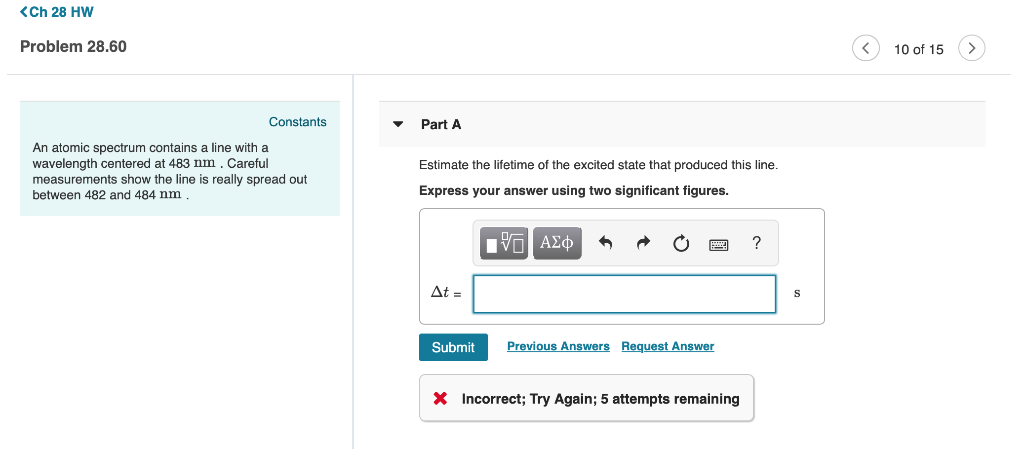Click the two significant figures instruction
The image size is (1024, 449).
click(x=574, y=191)
